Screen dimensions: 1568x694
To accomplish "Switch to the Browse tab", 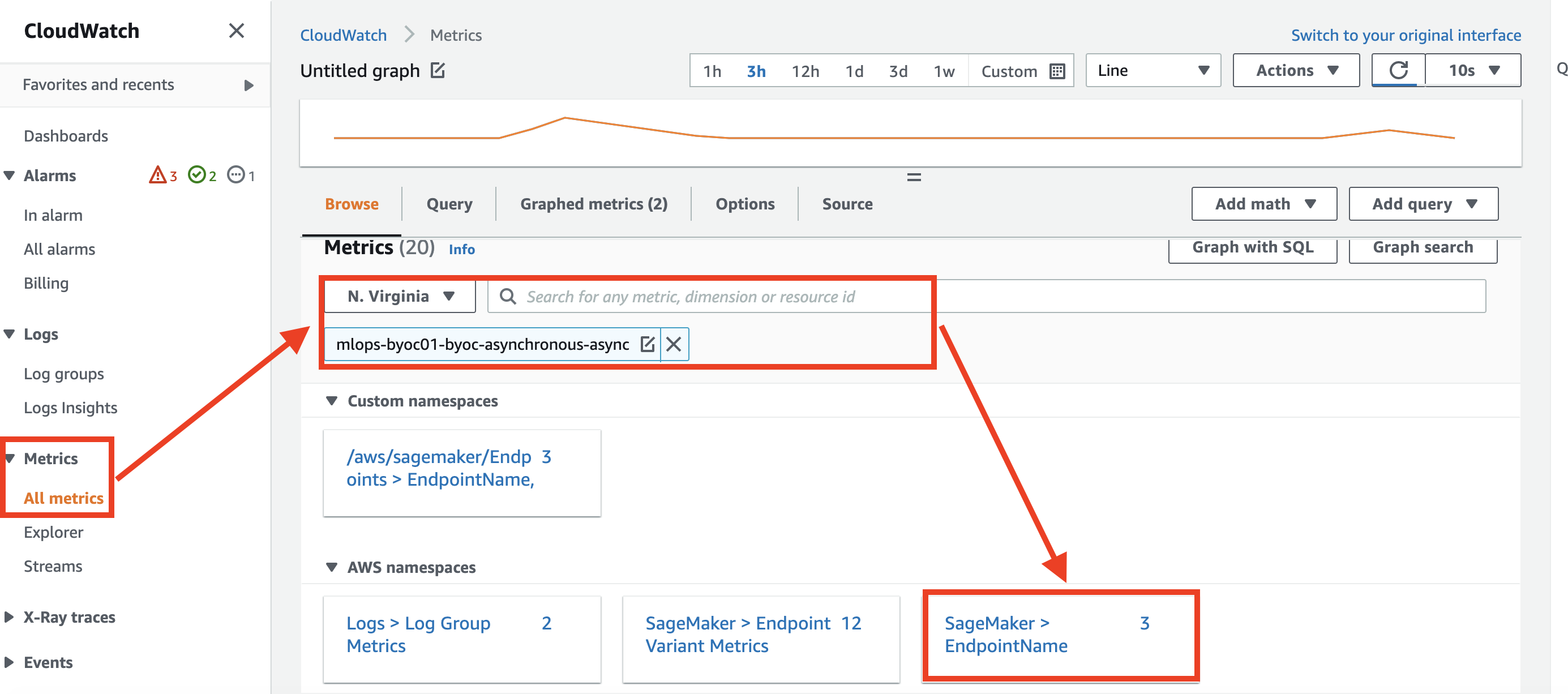I will (351, 204).
